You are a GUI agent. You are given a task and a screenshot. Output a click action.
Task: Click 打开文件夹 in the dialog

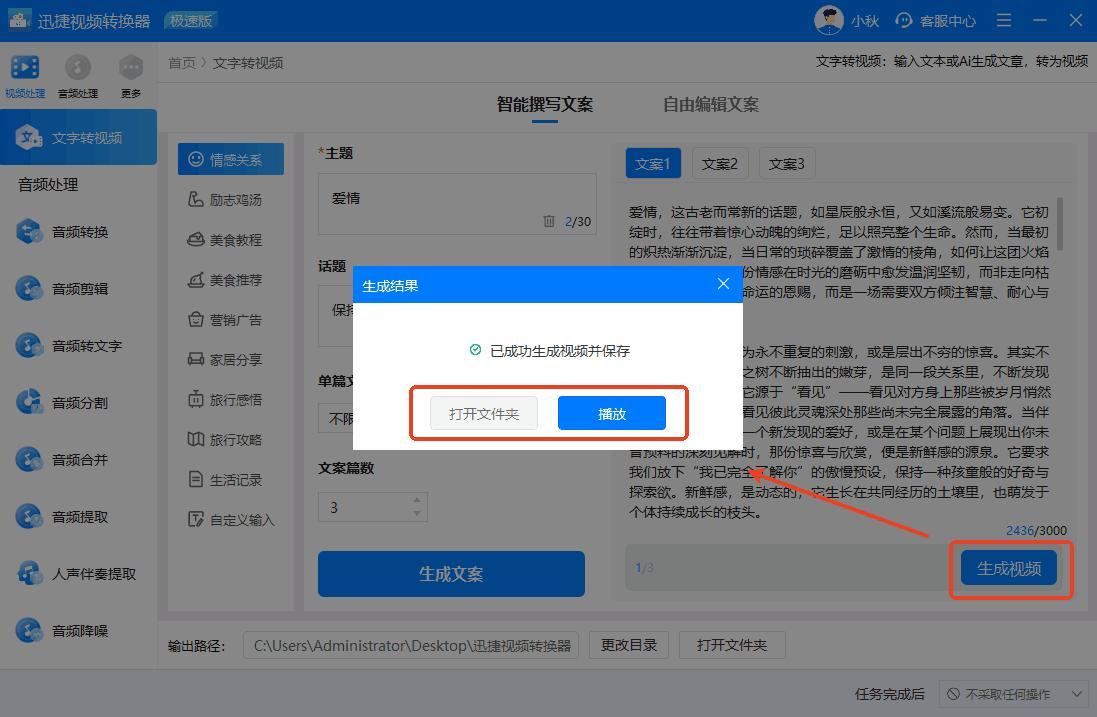484,414
